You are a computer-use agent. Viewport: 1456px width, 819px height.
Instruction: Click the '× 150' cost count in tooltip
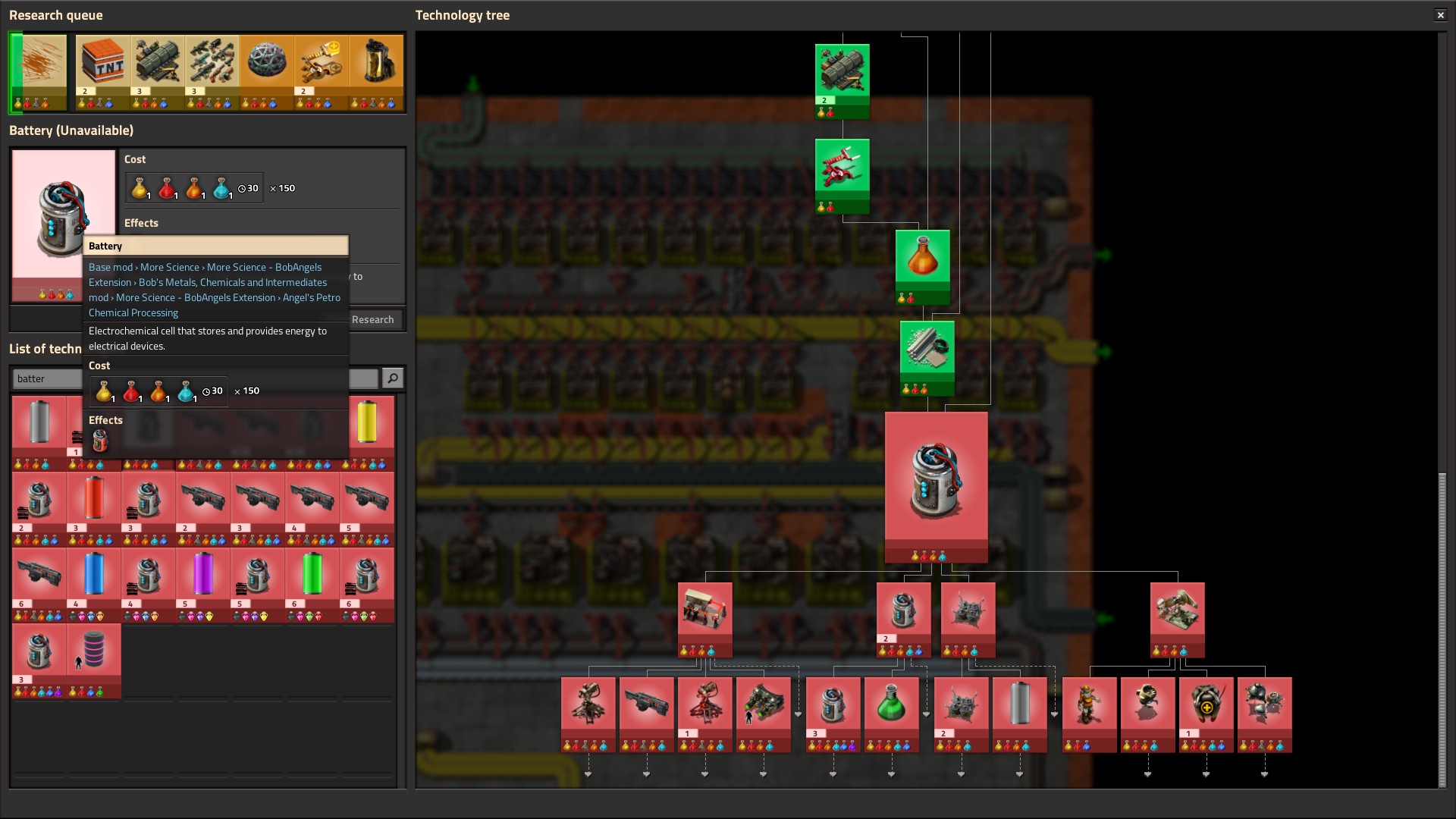click(247, 391)
